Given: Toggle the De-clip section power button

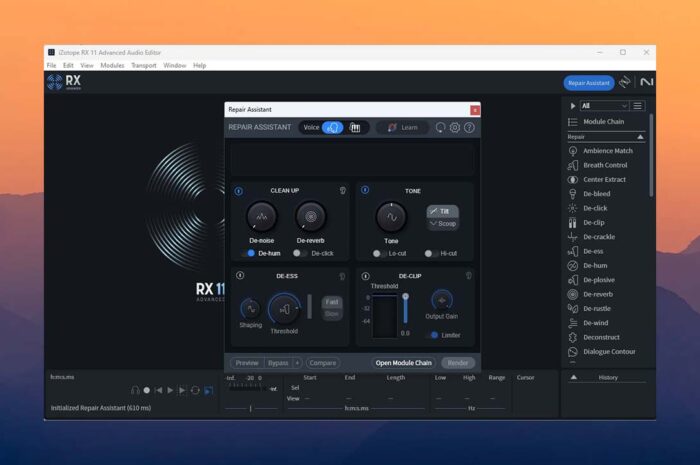Looking at the screenshot, I should tap(365, 276).
